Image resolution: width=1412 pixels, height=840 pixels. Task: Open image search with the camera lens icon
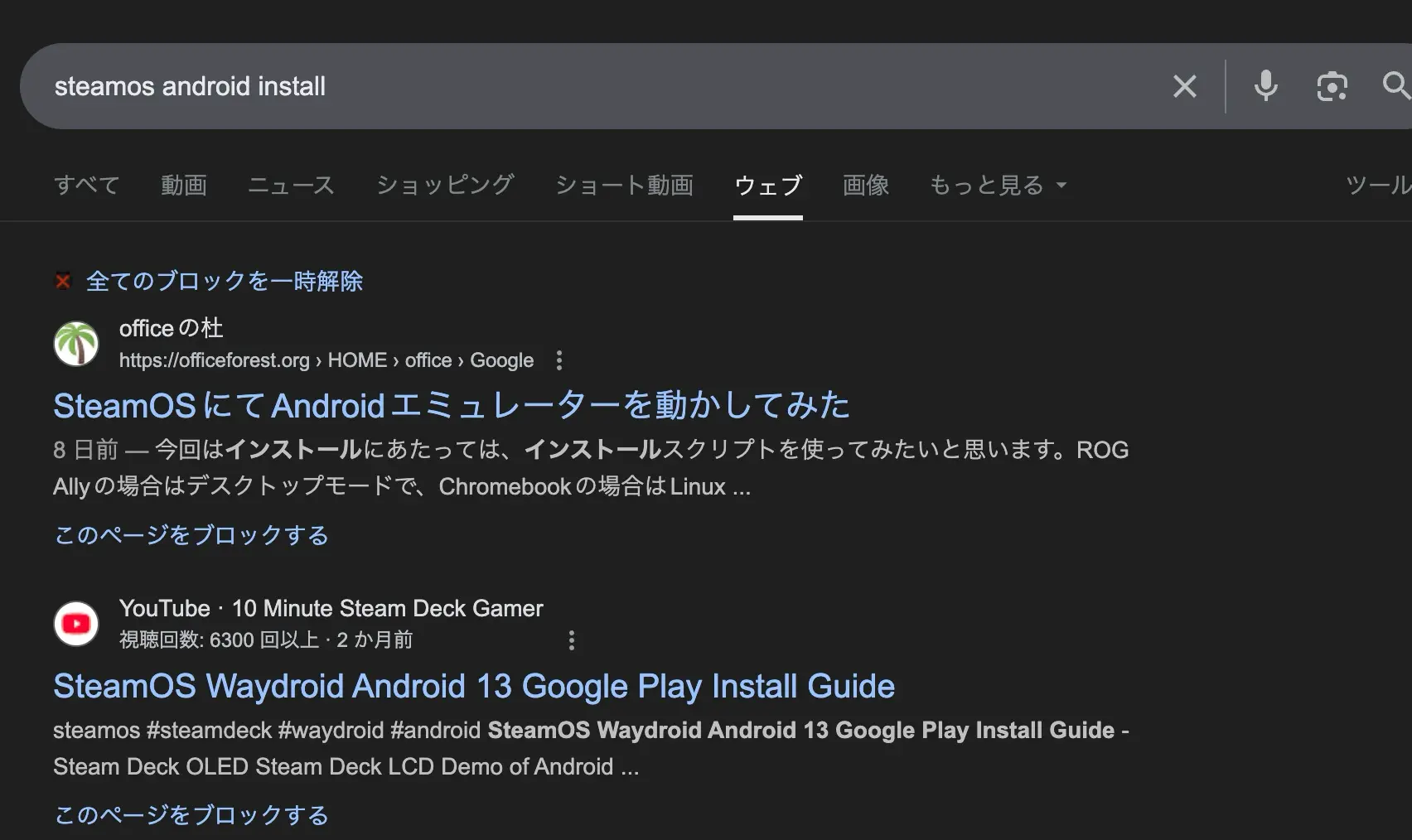(1332, 86)
